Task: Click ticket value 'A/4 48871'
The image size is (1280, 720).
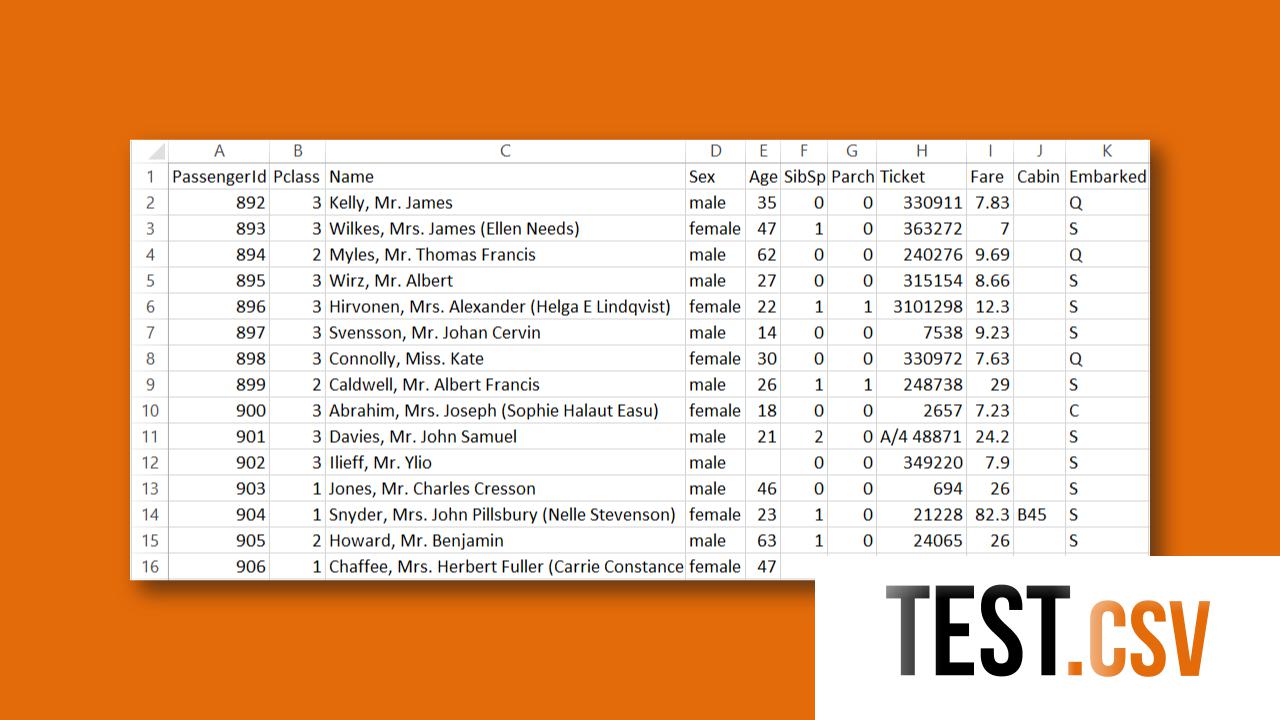Action: (x=922, y=436)
